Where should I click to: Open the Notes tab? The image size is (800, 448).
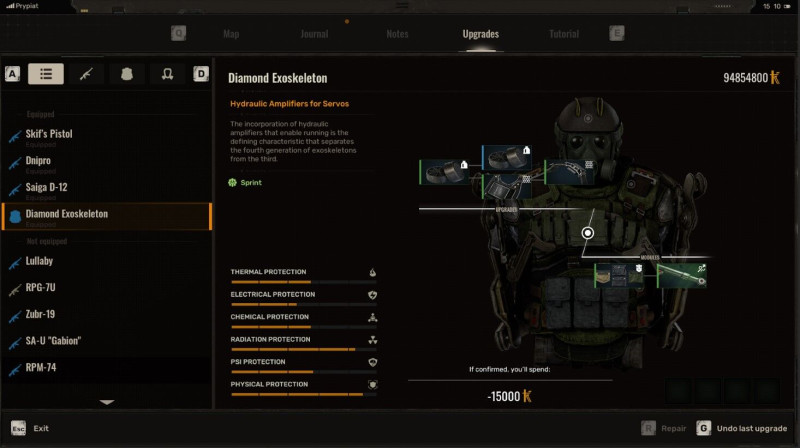pos(397,34)
